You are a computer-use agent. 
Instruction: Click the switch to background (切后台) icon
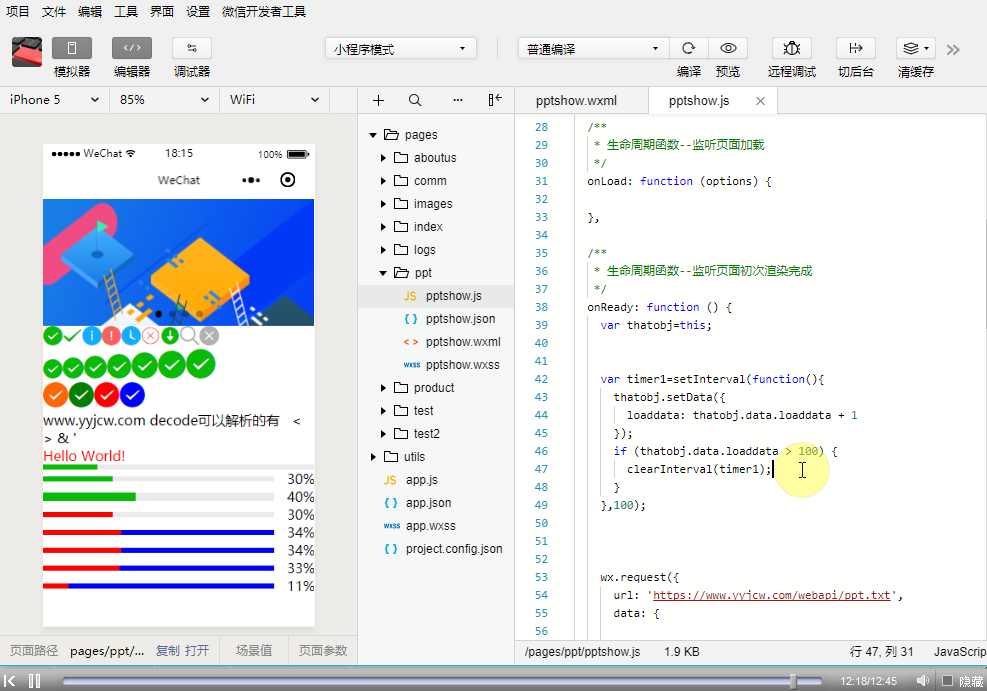[x=855, y=48]
